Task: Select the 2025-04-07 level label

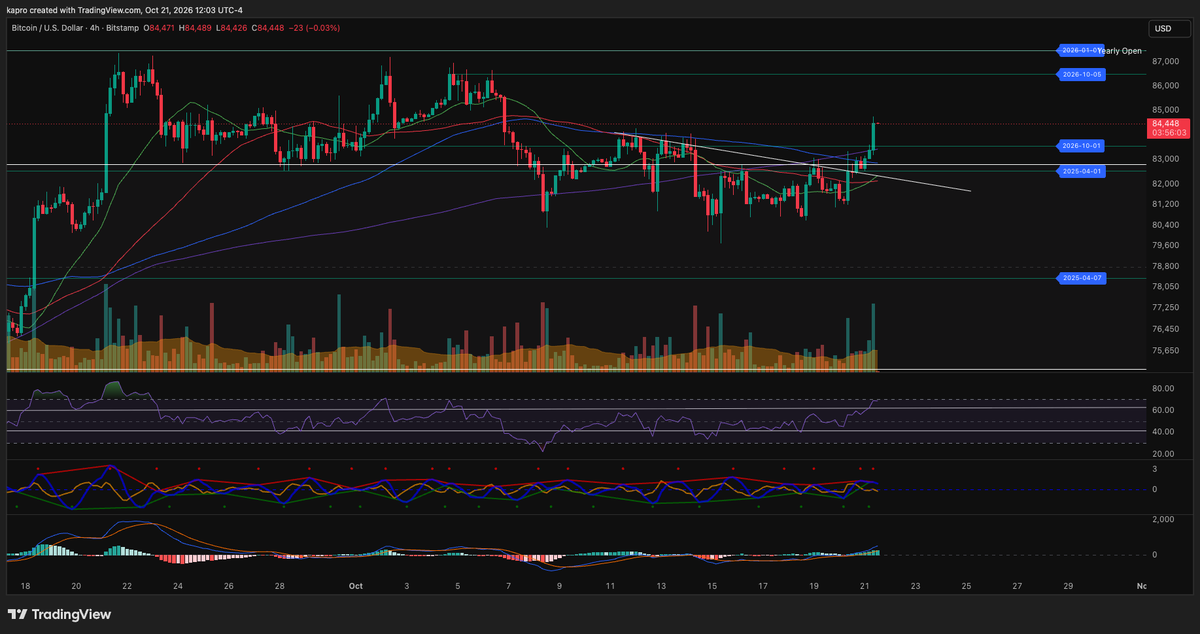Action: coord(1083,278)
